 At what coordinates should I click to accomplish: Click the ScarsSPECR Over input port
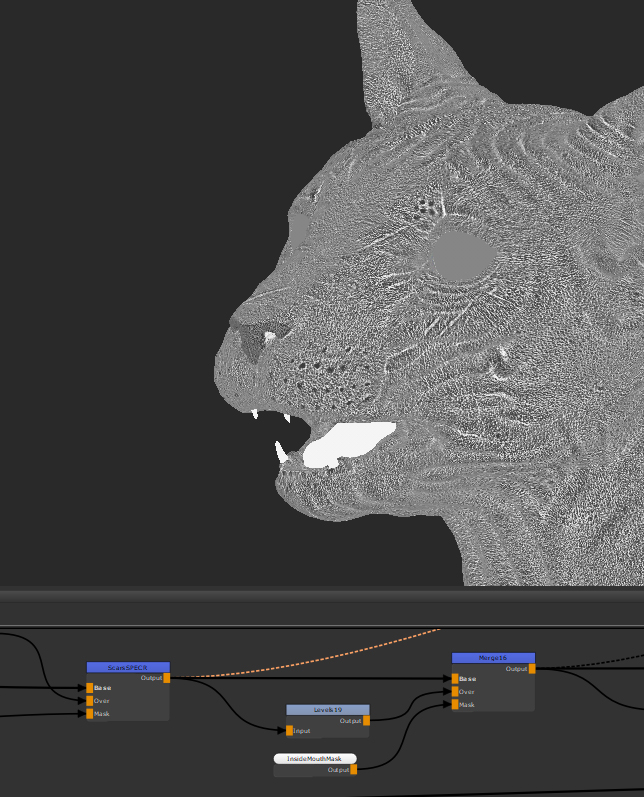(x=89, y=701)
